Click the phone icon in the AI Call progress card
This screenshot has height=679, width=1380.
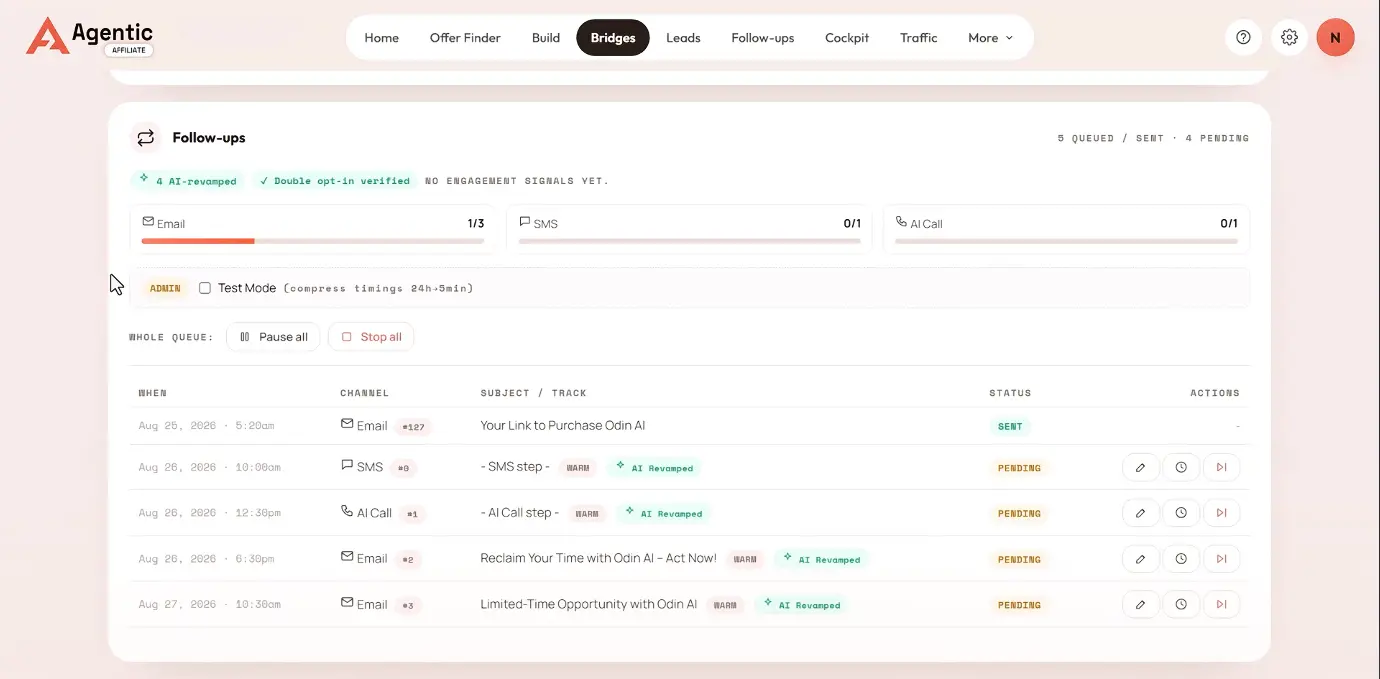tap(901, 222)
